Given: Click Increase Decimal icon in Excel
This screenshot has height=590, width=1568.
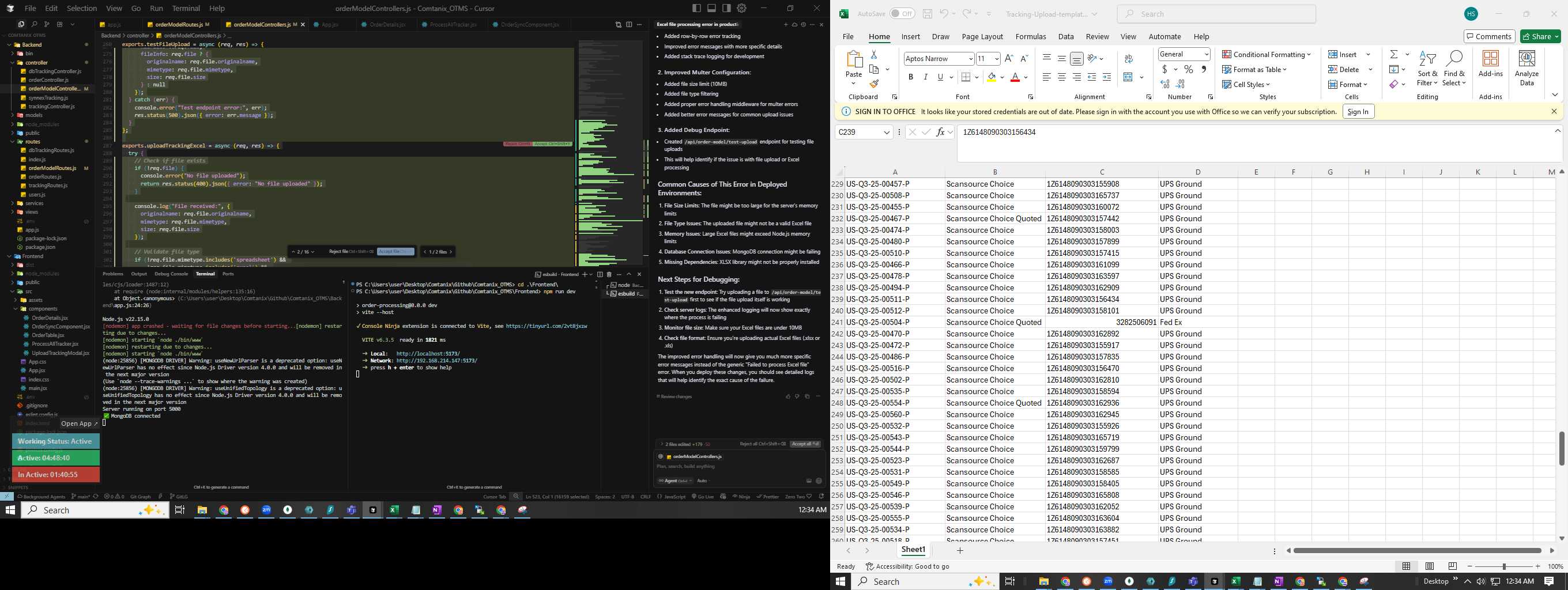Looking at the screenshot, I should tap(1165, 84).
